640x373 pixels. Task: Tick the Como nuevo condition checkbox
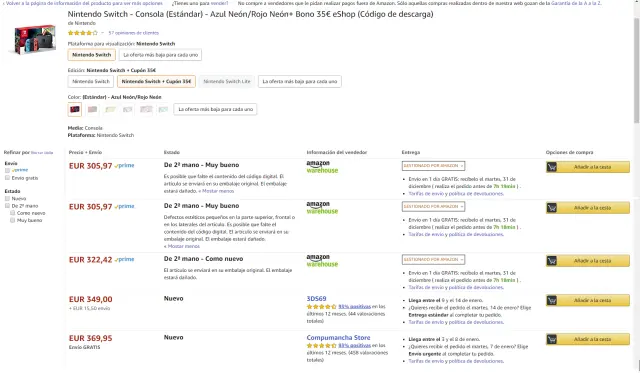[13, 213]
